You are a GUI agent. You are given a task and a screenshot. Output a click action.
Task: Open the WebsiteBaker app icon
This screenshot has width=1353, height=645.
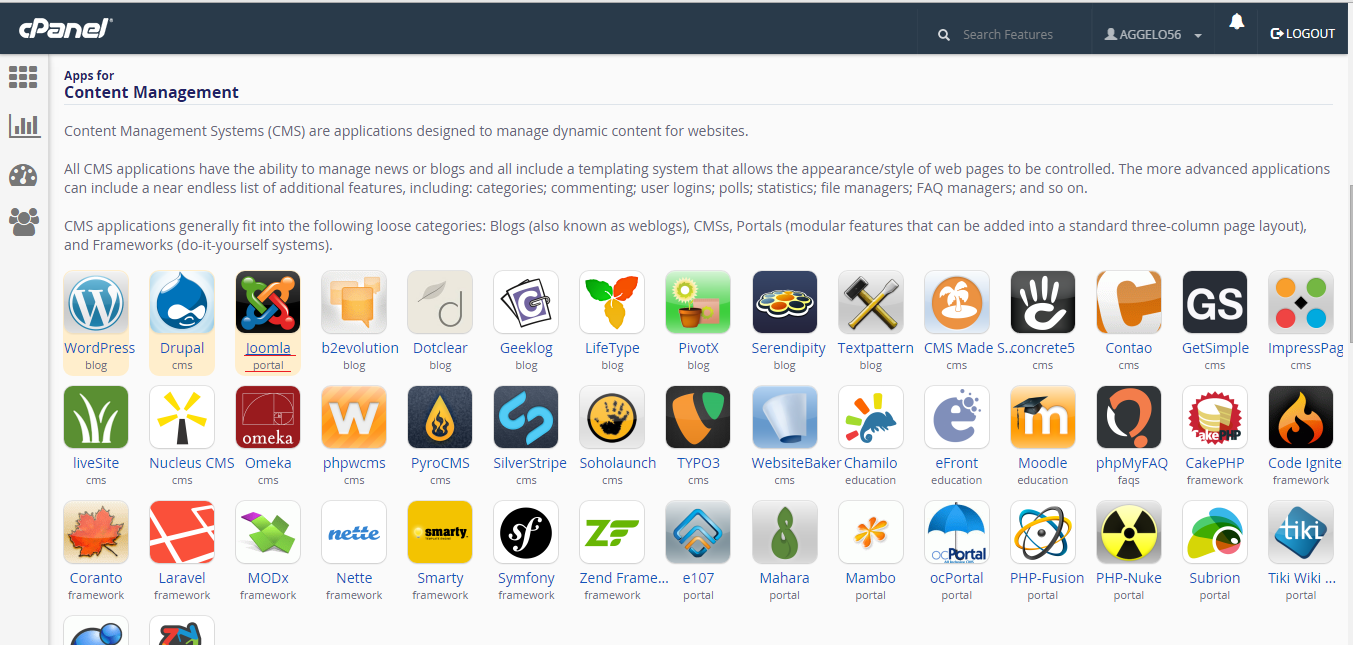pyautogui.click(x=784, y=417)
